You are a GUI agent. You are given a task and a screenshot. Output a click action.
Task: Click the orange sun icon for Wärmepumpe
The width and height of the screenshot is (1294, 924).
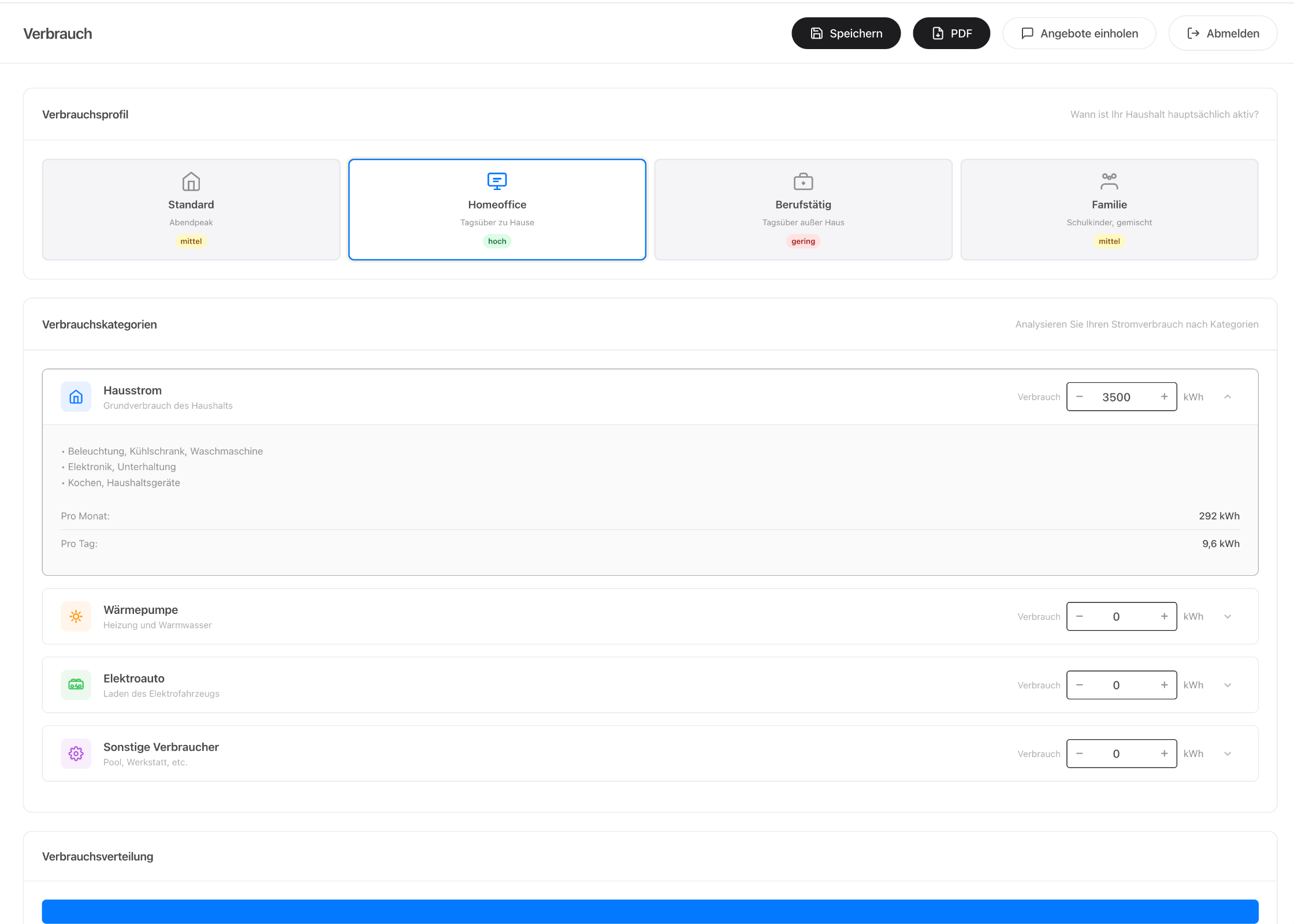point(76,616)
